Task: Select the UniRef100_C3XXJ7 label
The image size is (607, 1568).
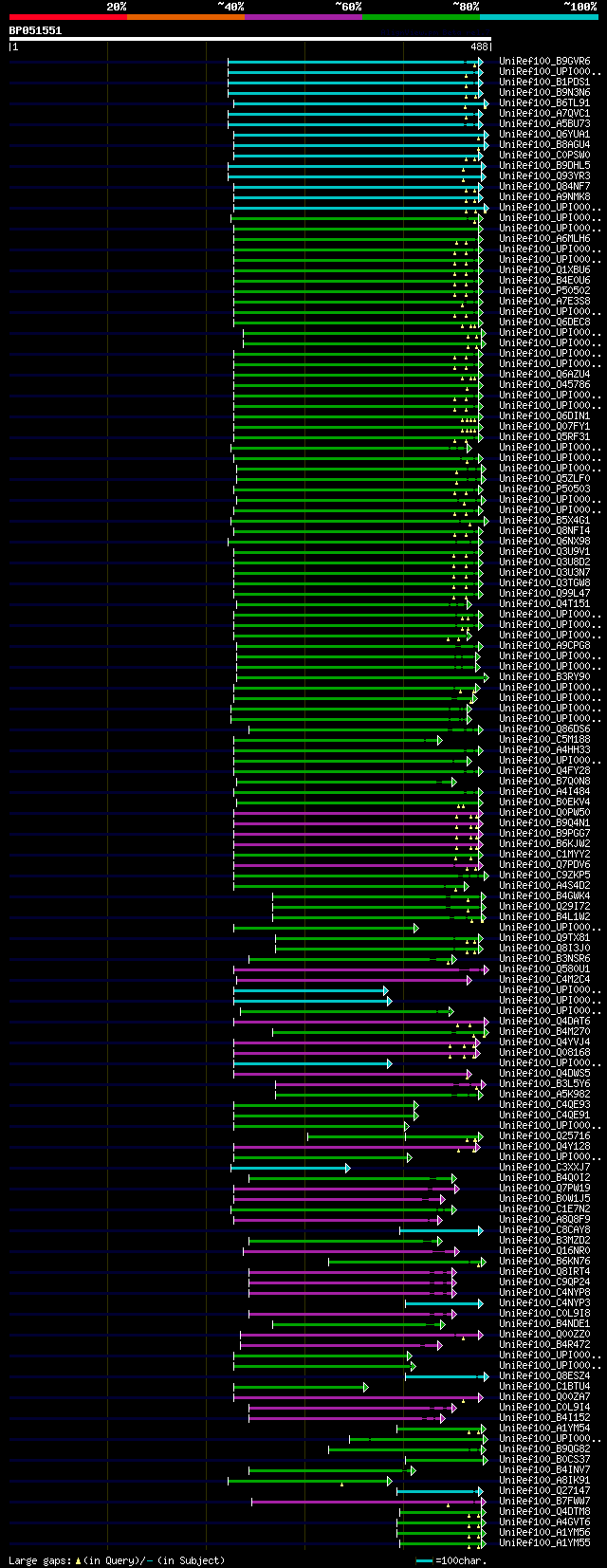Action: click(544, 1167)
